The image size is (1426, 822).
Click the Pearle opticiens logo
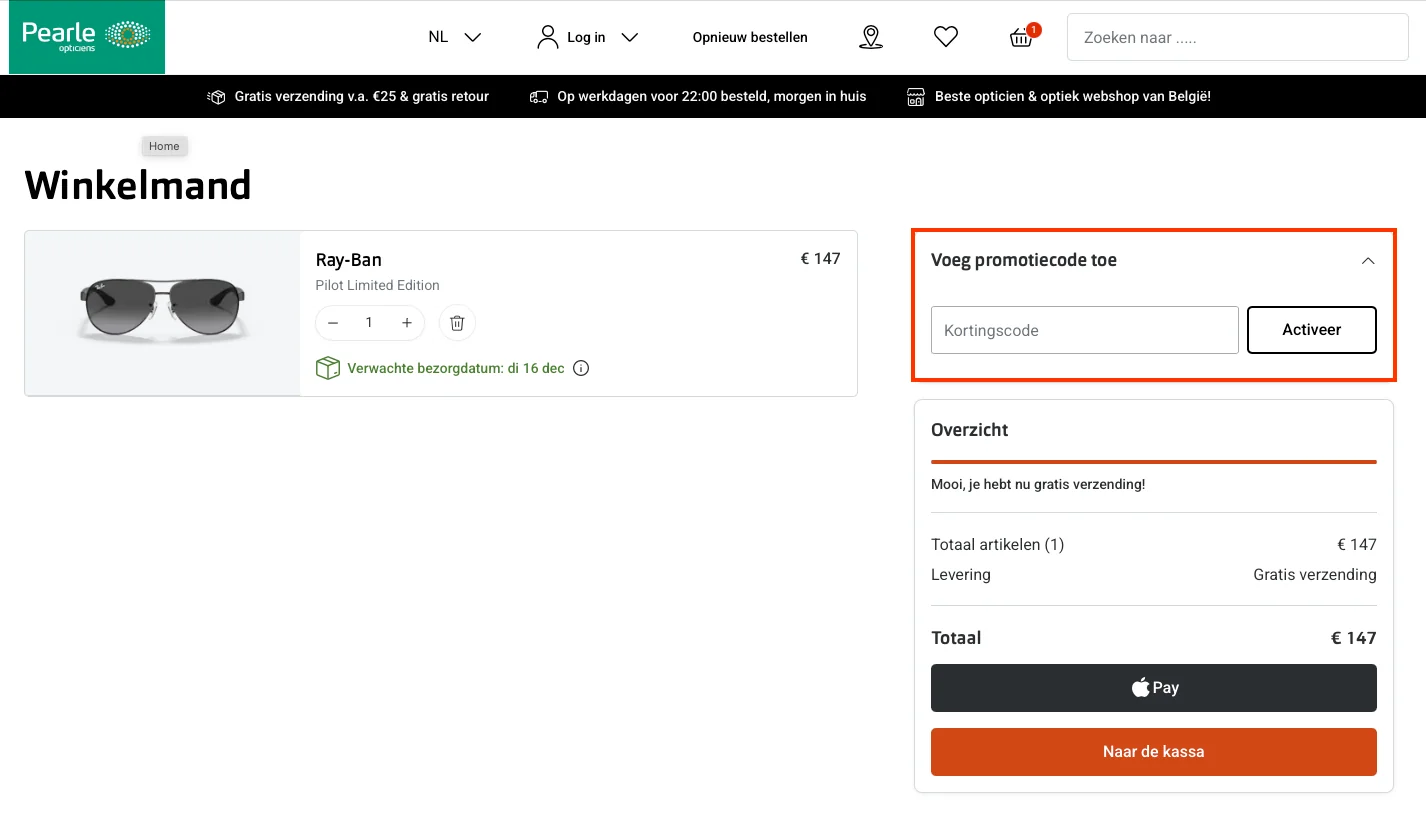(86, 37)
